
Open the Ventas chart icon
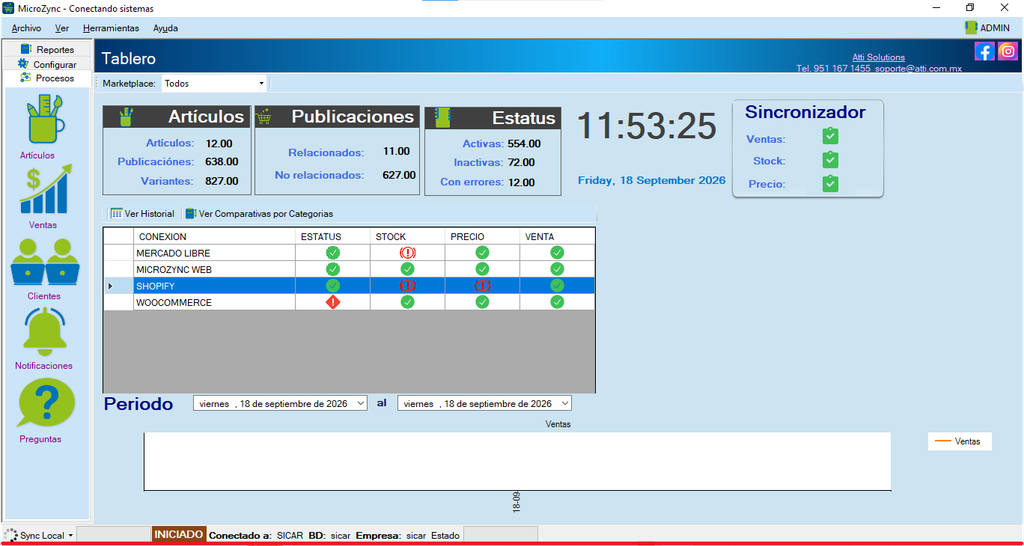[x=46, y=189]
